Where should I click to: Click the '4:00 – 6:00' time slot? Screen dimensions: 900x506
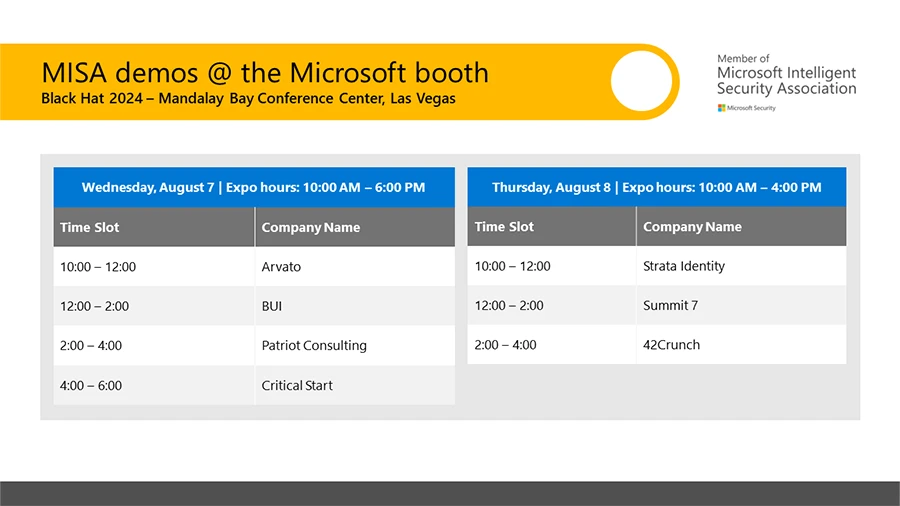click(154, 386)
